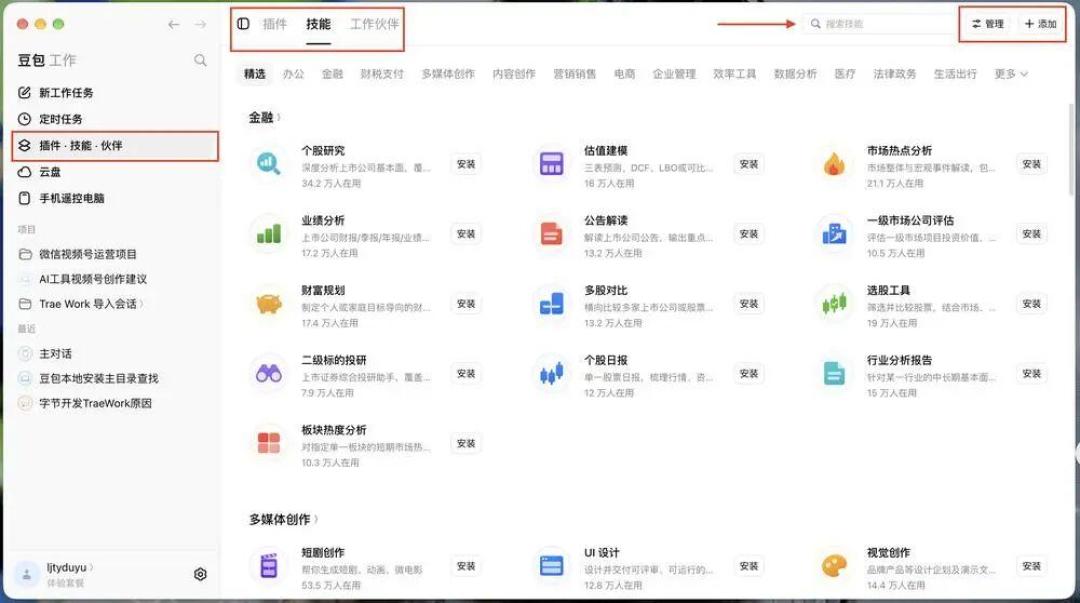
Task: Click the 板块热度分析 grid icon
Action: click(269, 443)
